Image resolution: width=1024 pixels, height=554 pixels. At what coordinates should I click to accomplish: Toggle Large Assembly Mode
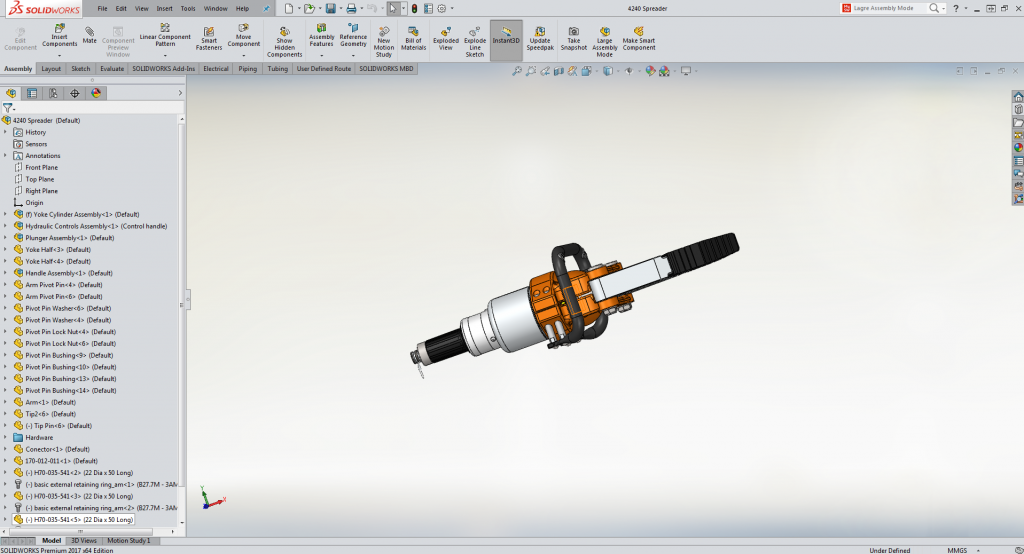point(605,42)
